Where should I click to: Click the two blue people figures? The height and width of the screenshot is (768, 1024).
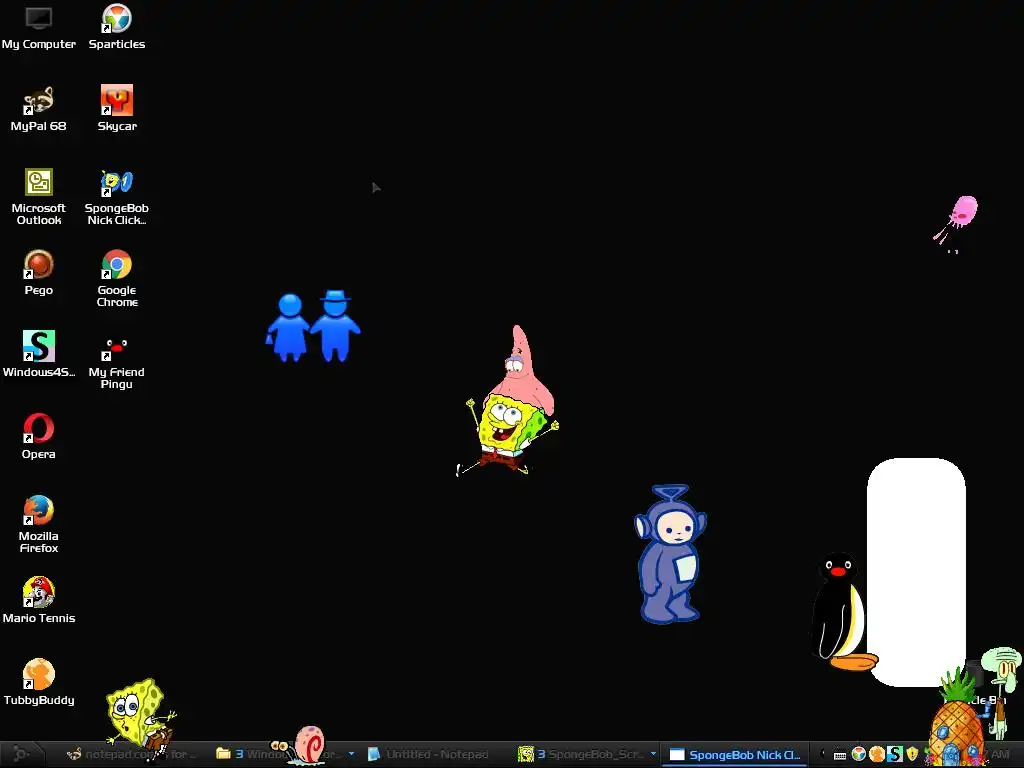pyautogui.click(x=313, y=327)
